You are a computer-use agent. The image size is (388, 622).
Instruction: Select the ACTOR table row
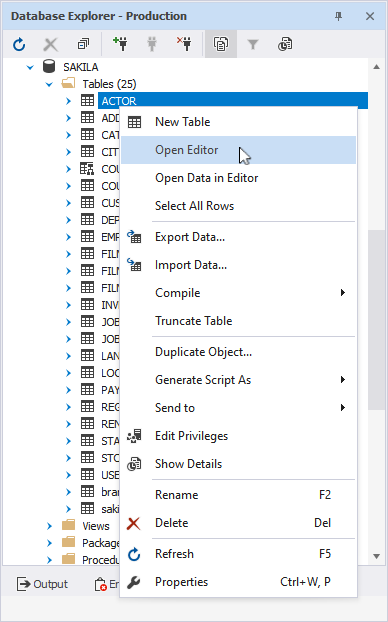(x=233, y=101)
